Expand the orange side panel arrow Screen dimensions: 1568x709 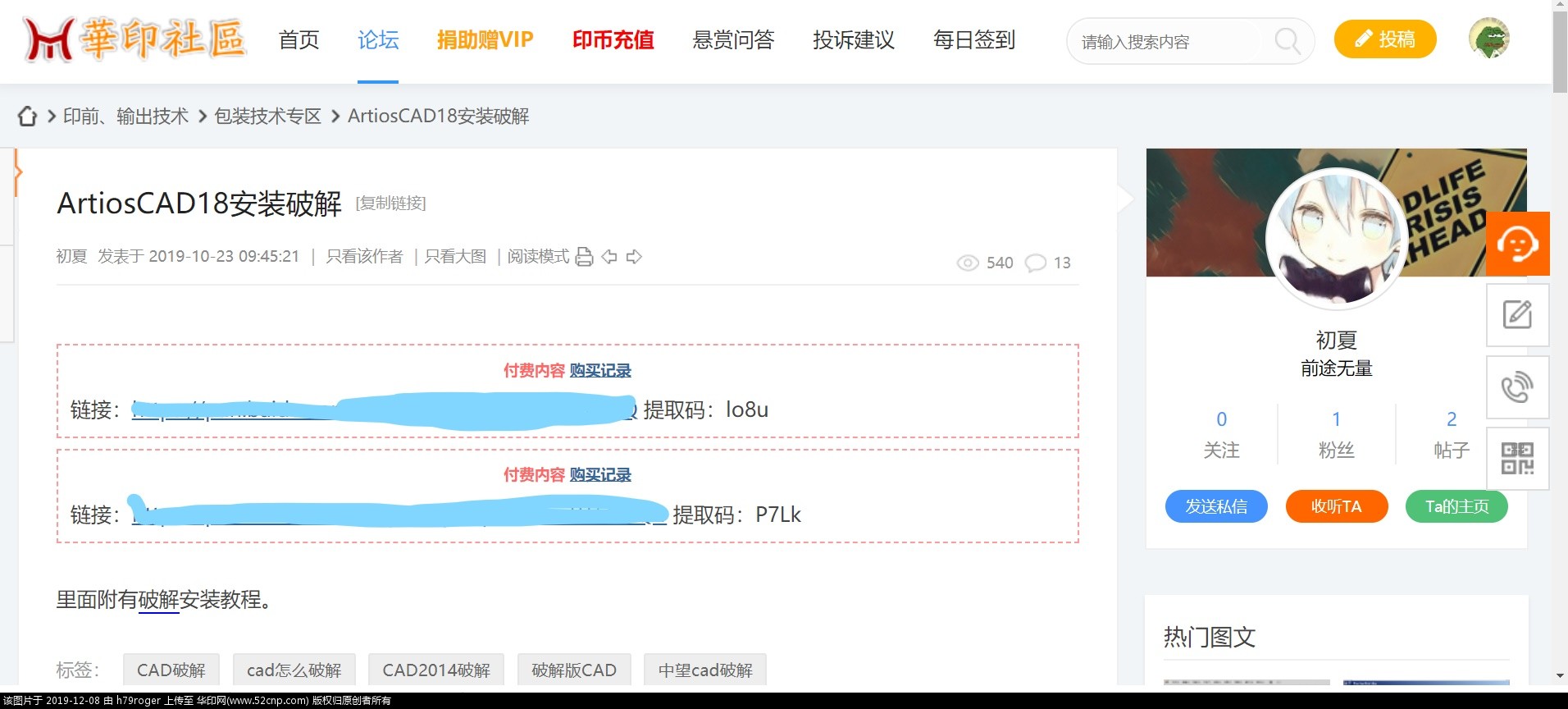[17, 172]
